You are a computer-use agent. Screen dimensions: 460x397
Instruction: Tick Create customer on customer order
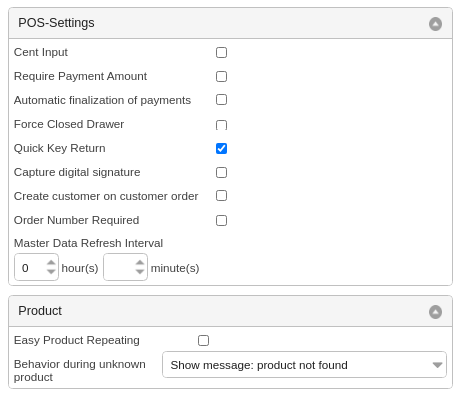click(x=221, y=196)
